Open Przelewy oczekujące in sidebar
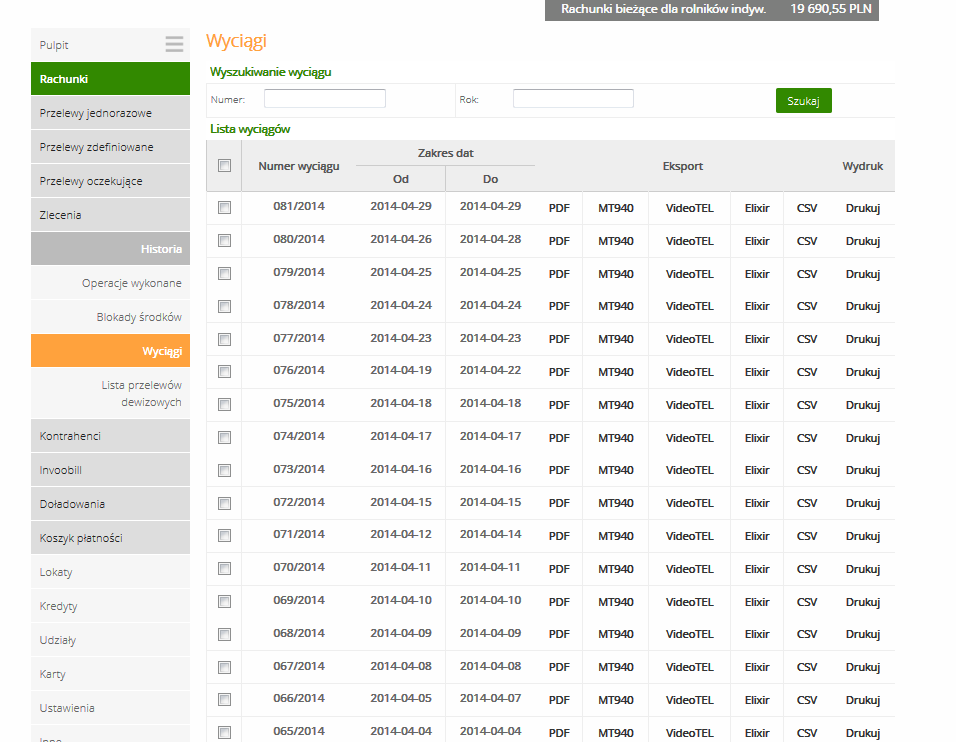The width and height of the screenshot is (956, 742). pos(110,181)
